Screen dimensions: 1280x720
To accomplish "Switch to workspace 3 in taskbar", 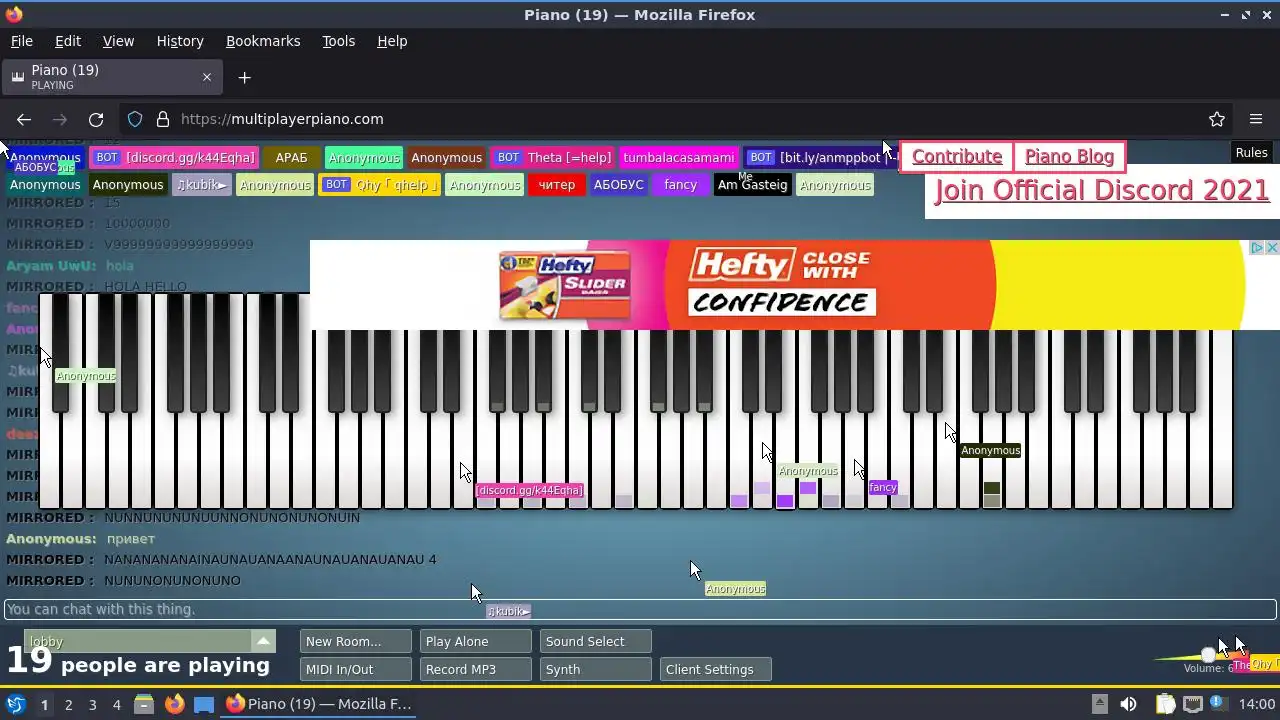I will (x=92, y=705).
